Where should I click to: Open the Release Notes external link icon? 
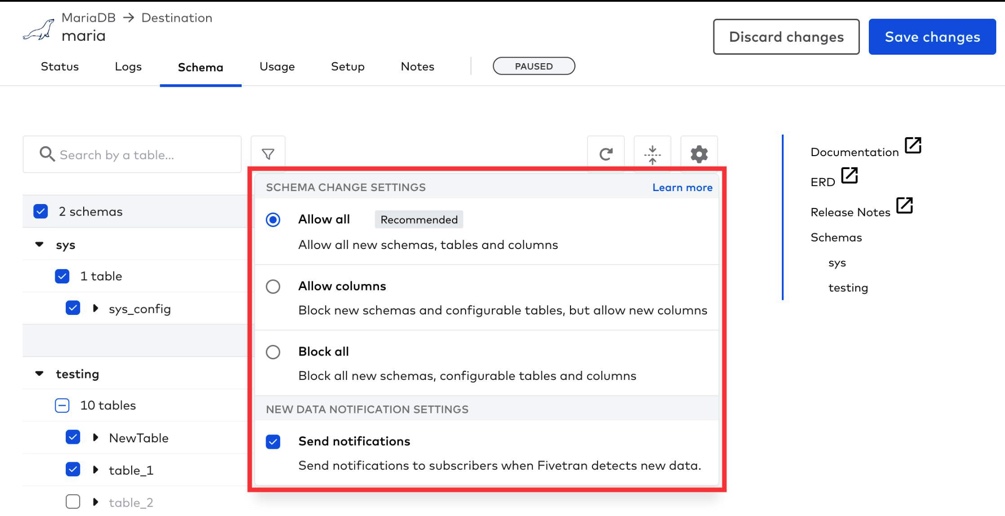pos(904,205)
